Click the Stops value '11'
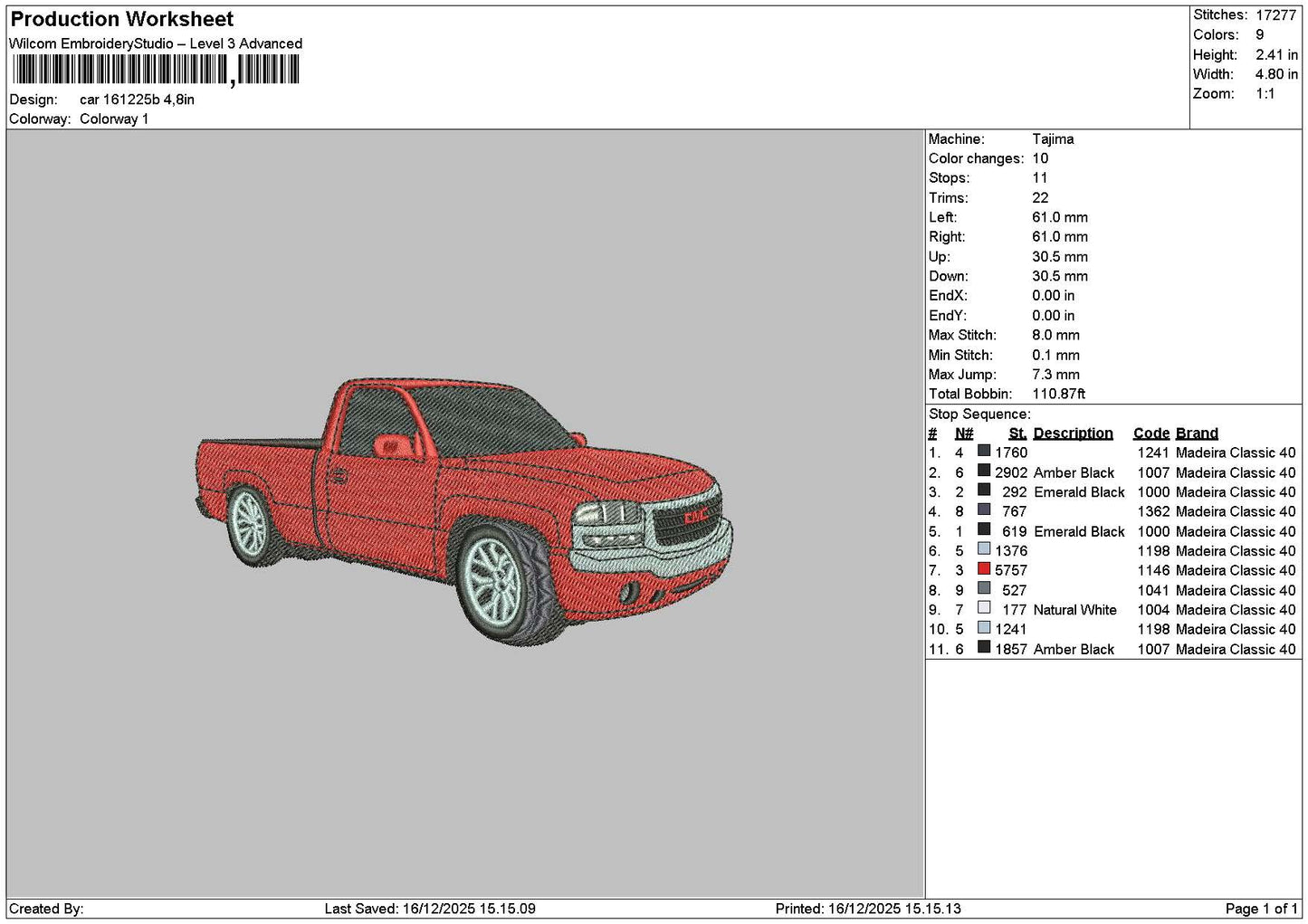Image resolution: width=1308 pixels, height=924 pixels. 1040,178
